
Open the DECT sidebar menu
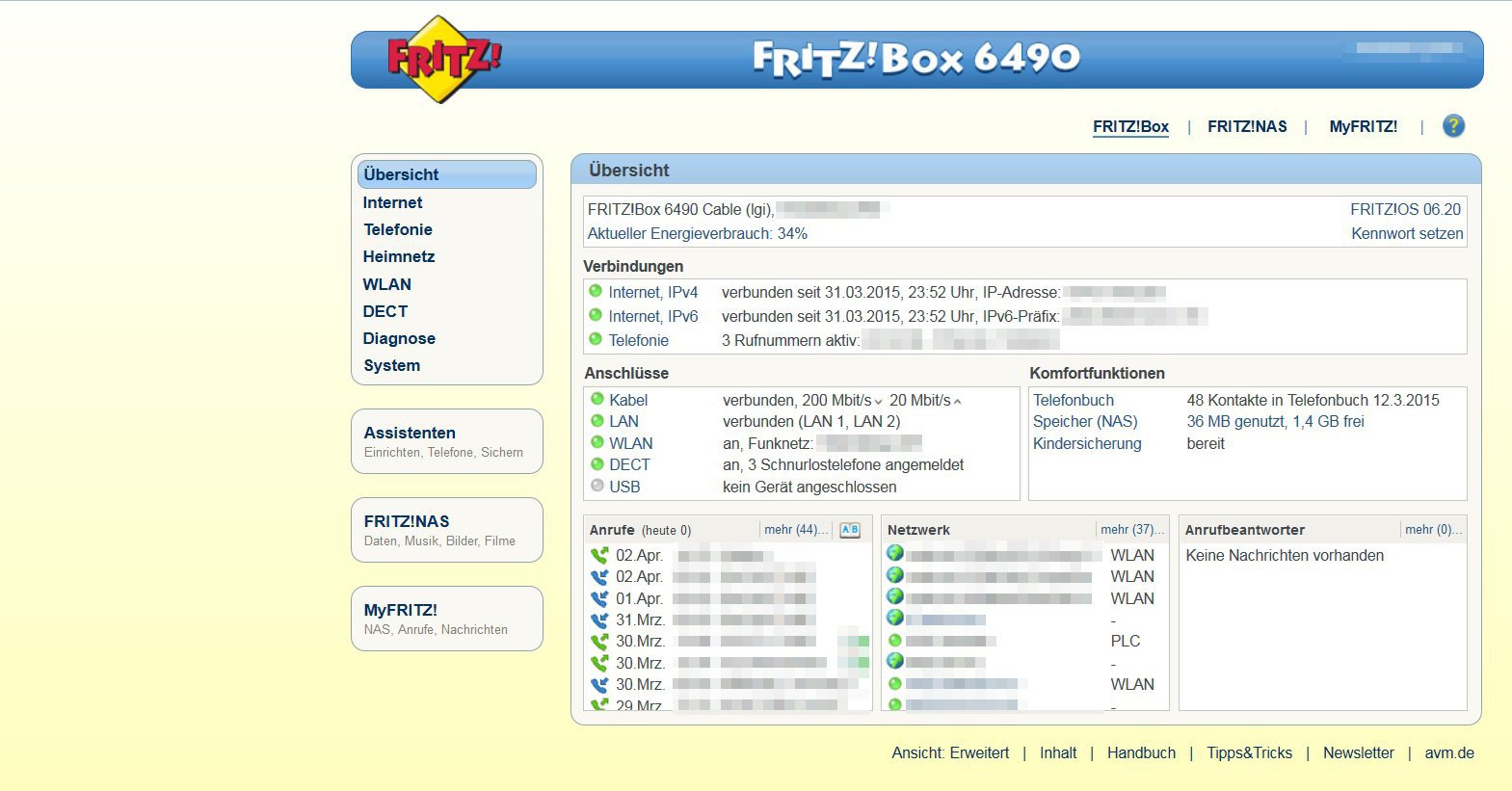tap(385, 311)
